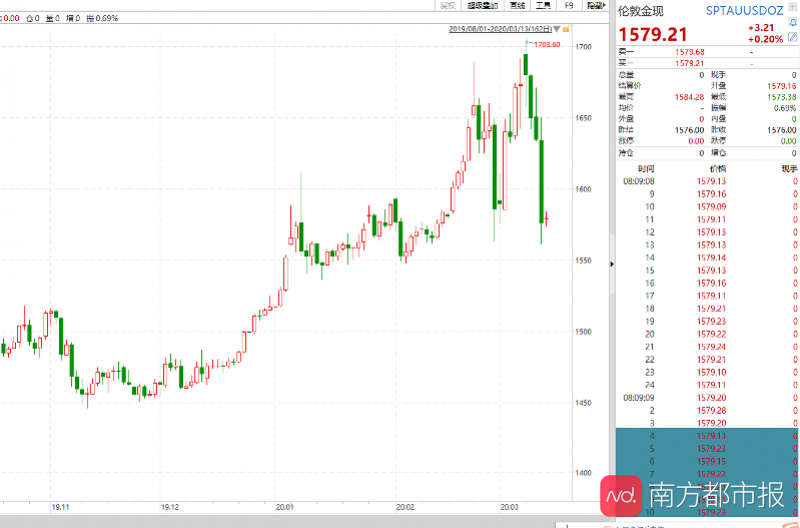Click the greyed 复权 toolbar button
Screen dimensions: 800x528
pos(447,6)
